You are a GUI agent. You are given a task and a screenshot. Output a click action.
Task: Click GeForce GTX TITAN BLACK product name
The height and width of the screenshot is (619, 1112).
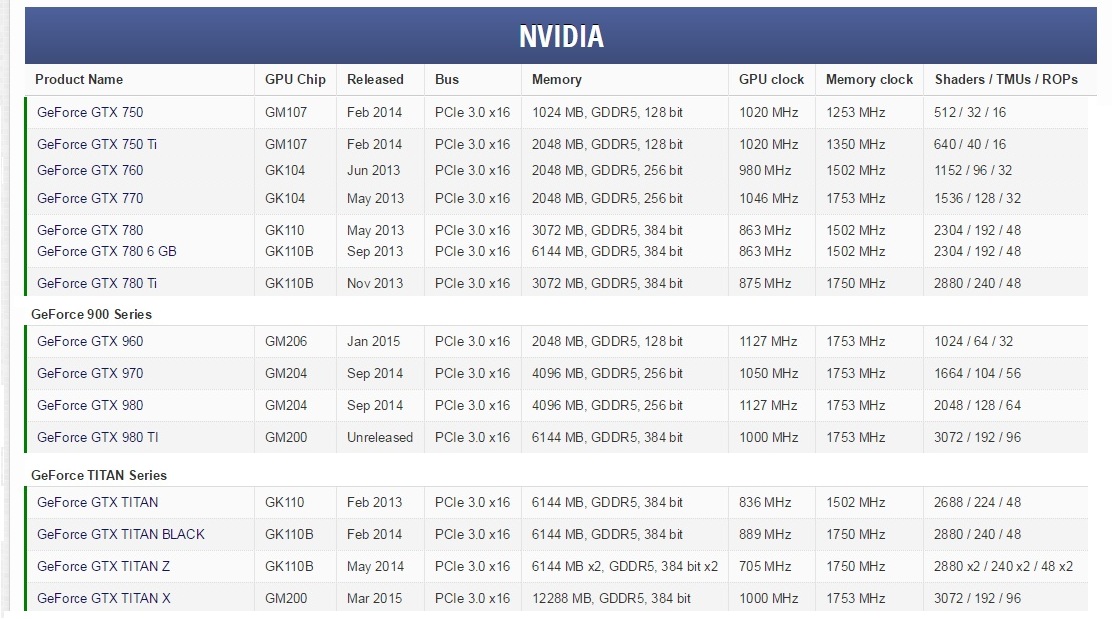121,534
